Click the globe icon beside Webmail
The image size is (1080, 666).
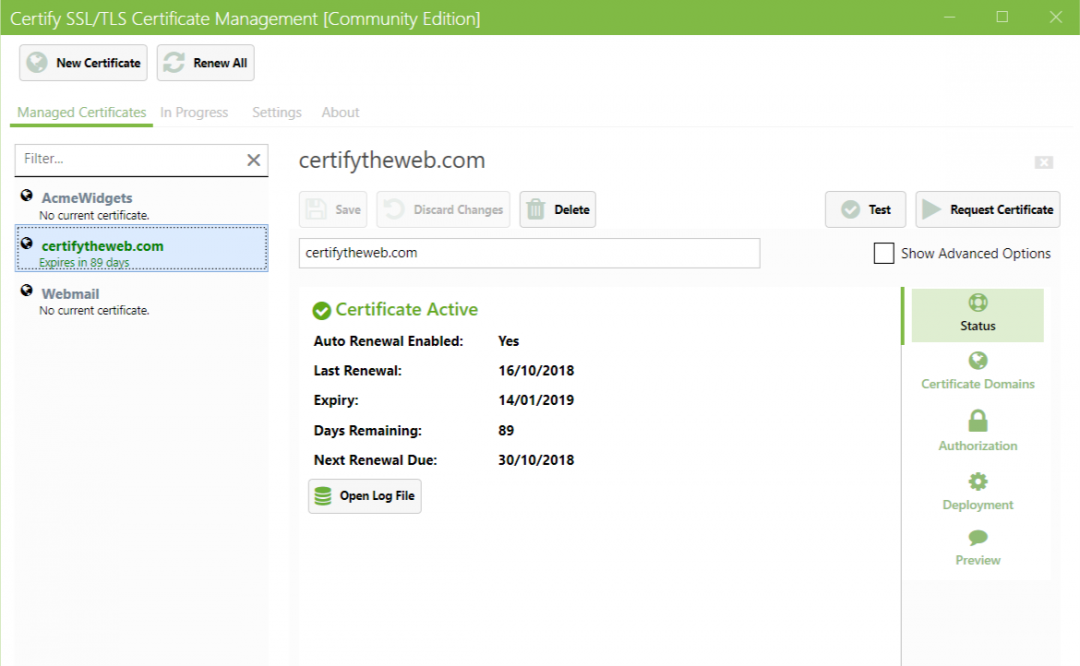[26, 291]
